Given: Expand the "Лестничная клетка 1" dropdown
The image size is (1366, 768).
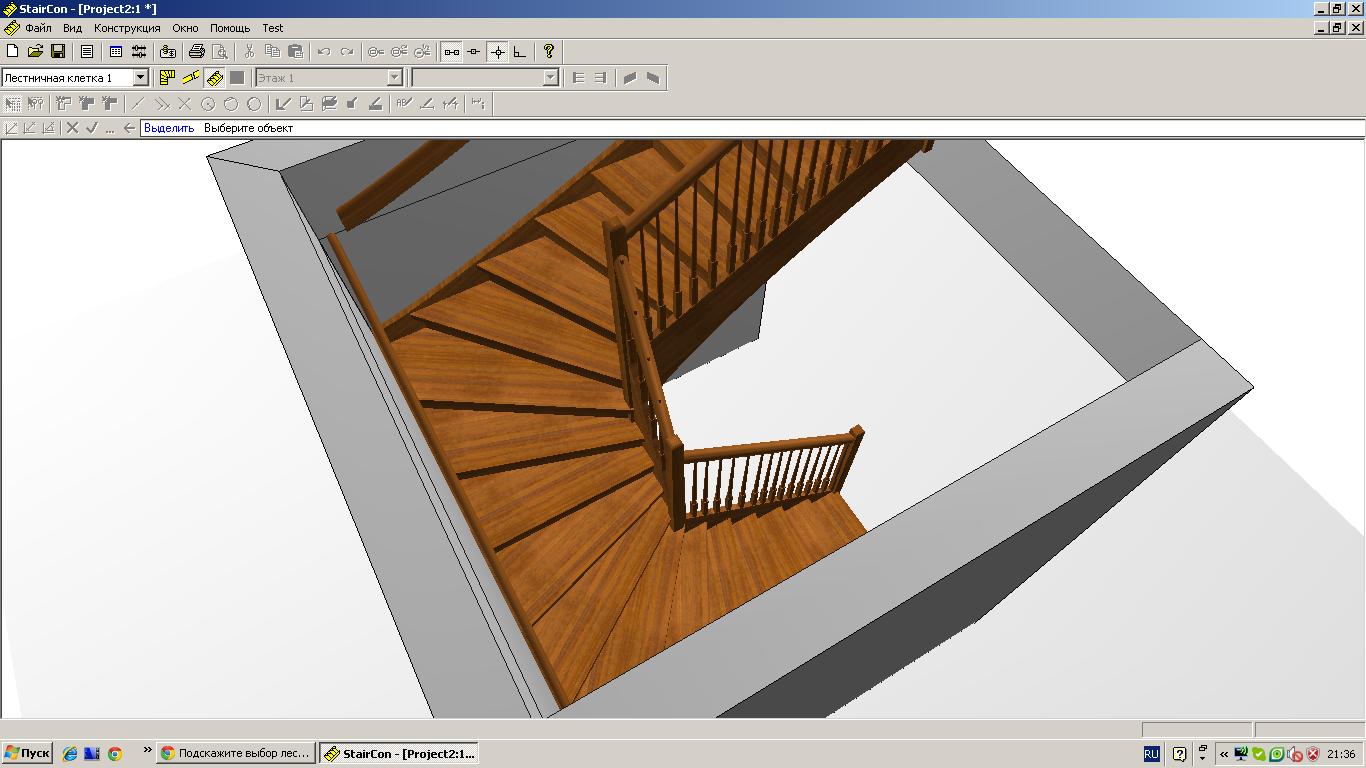Looking at the screenshot, I should coord(140,77).
